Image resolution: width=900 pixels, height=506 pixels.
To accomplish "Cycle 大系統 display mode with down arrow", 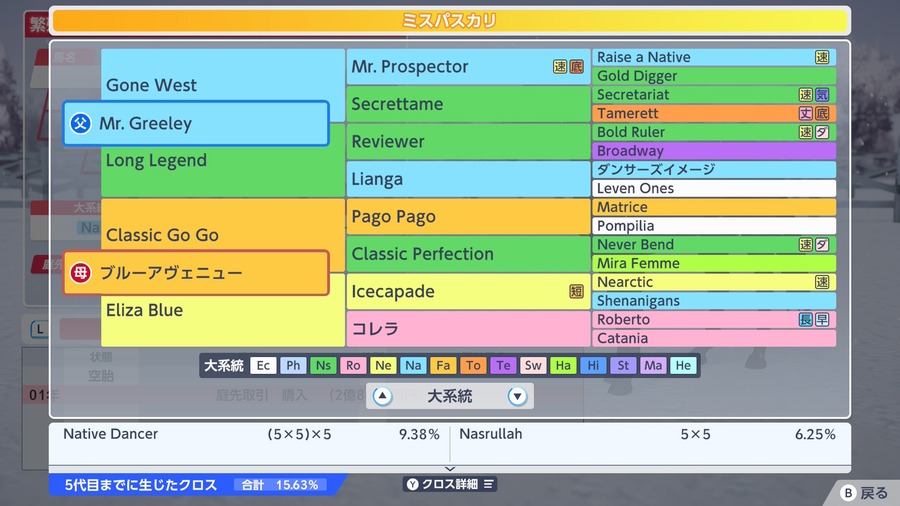I will coord(517,396).
